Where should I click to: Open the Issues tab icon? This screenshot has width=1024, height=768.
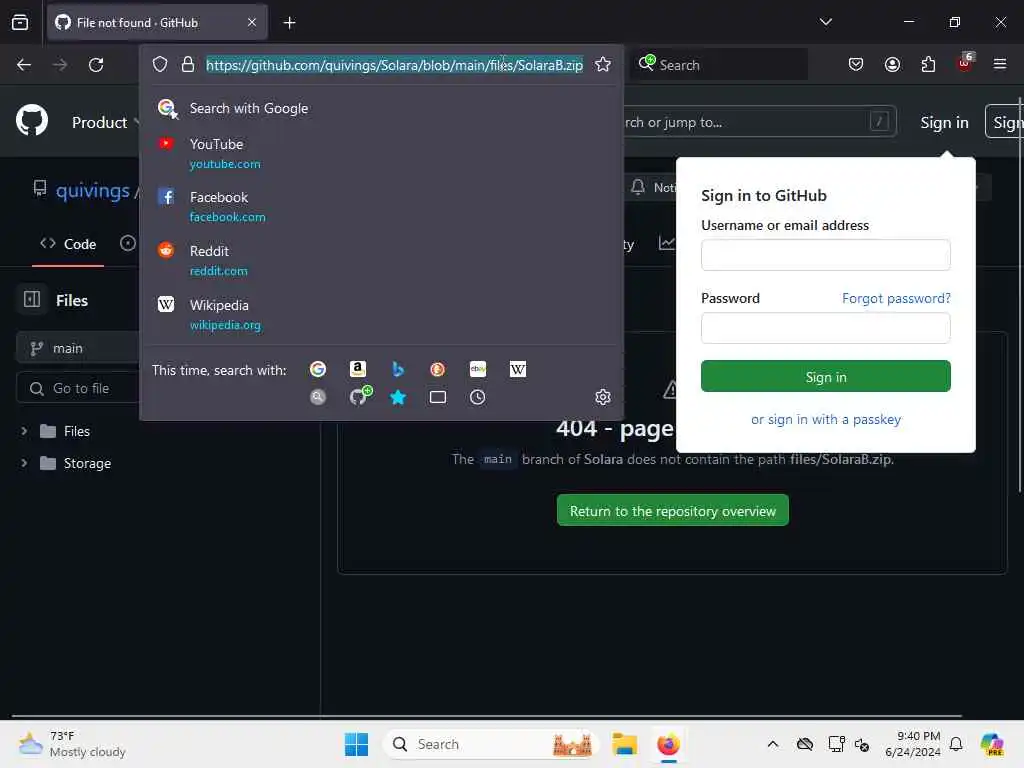click(x=128, y=243)
